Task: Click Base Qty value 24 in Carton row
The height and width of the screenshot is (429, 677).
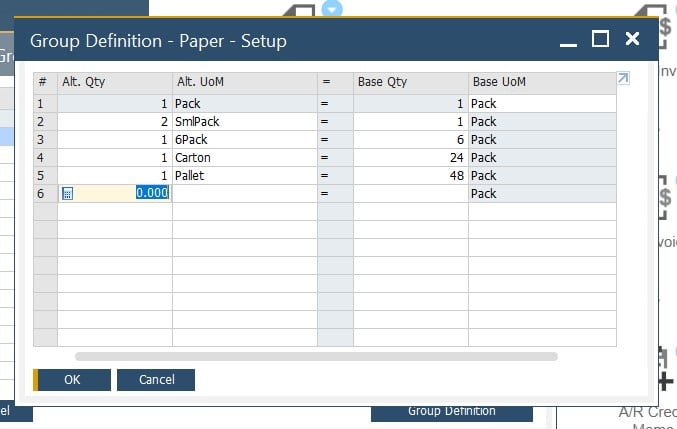Action: [x=411, y=158]
